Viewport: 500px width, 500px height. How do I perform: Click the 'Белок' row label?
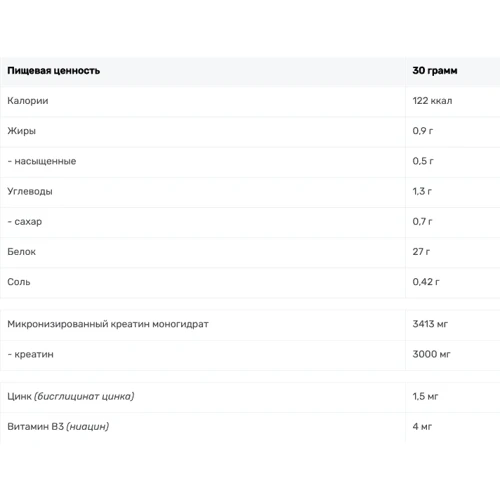tap(21, 252)
